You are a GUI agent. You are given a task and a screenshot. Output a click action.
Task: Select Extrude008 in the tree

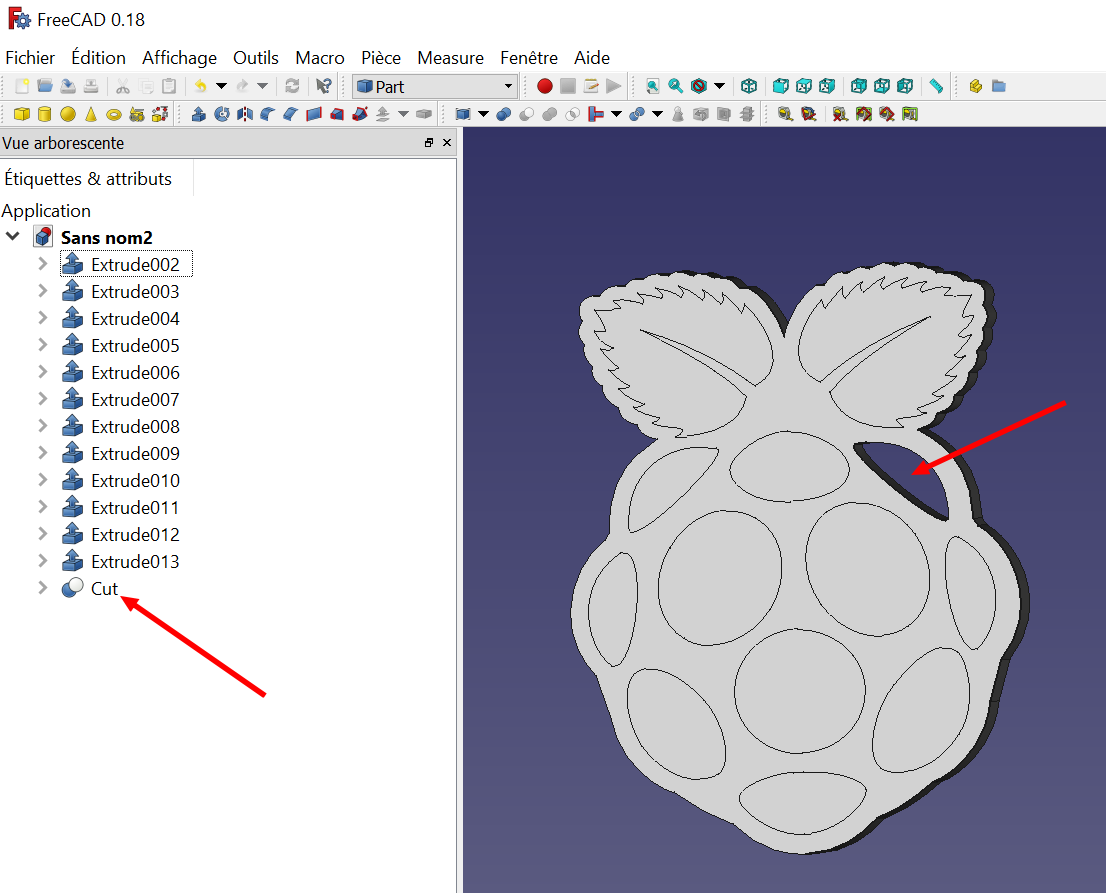(135, 427)
